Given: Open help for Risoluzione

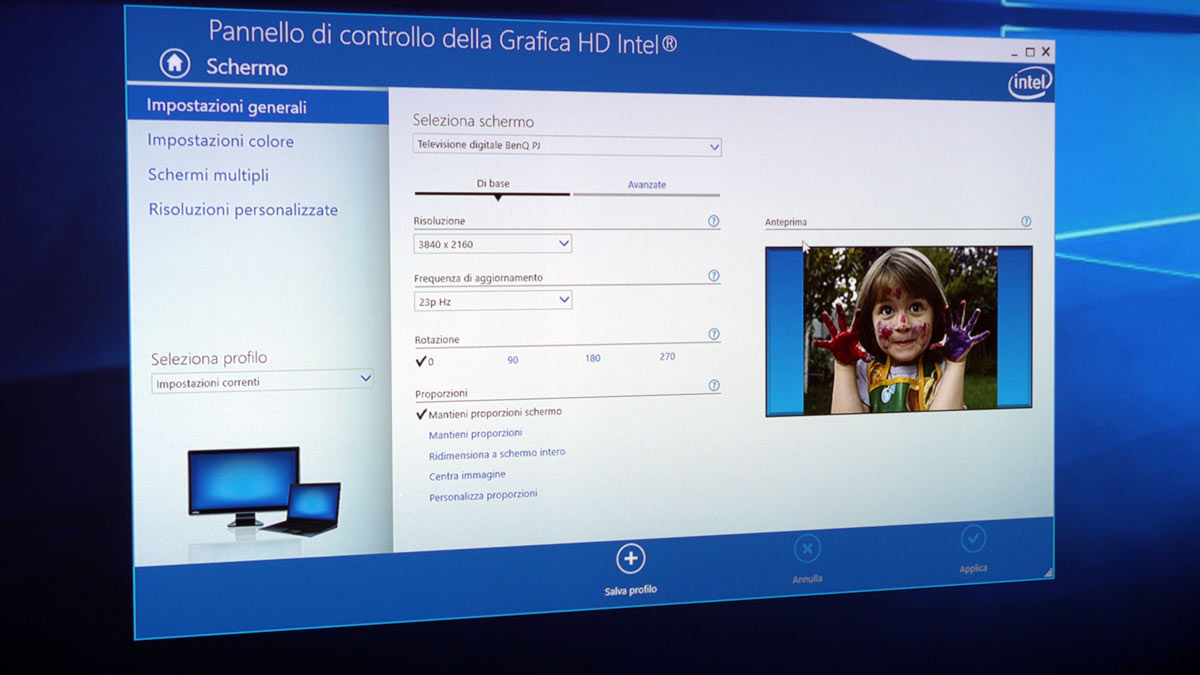Looking at the screenshot, I should click(714, 221).
